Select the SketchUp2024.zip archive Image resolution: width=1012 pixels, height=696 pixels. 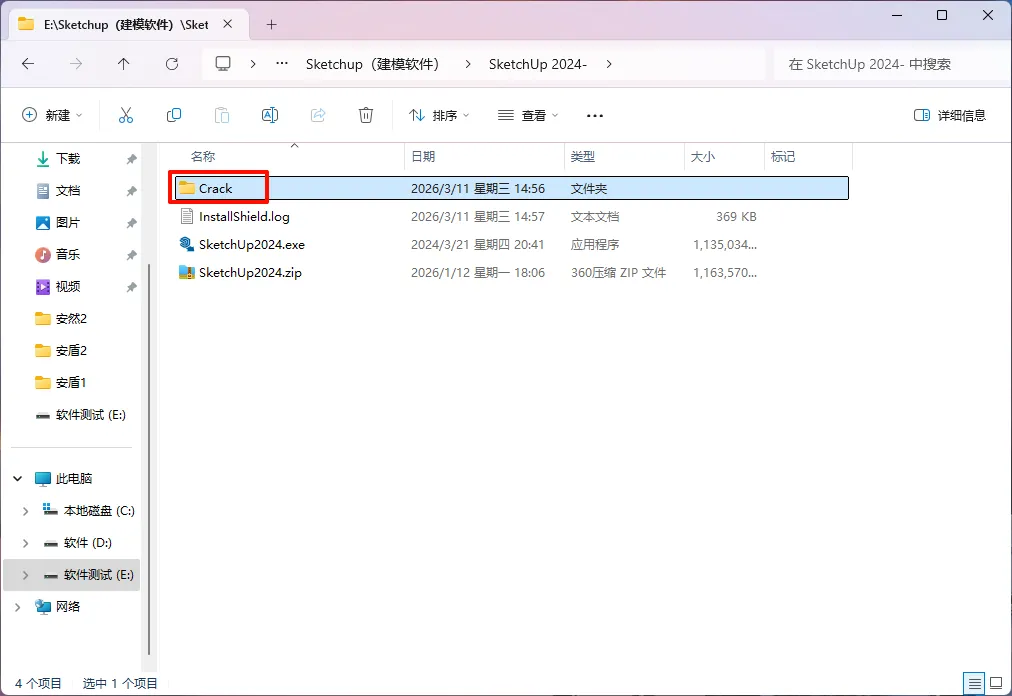pyautogui.click(x=511, y=272)
